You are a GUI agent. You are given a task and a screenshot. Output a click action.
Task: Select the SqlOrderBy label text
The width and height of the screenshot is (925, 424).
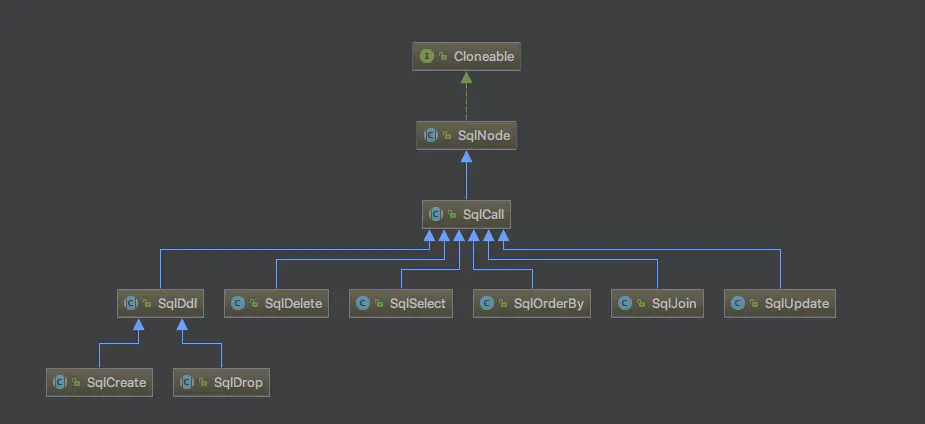coord(549,304)
